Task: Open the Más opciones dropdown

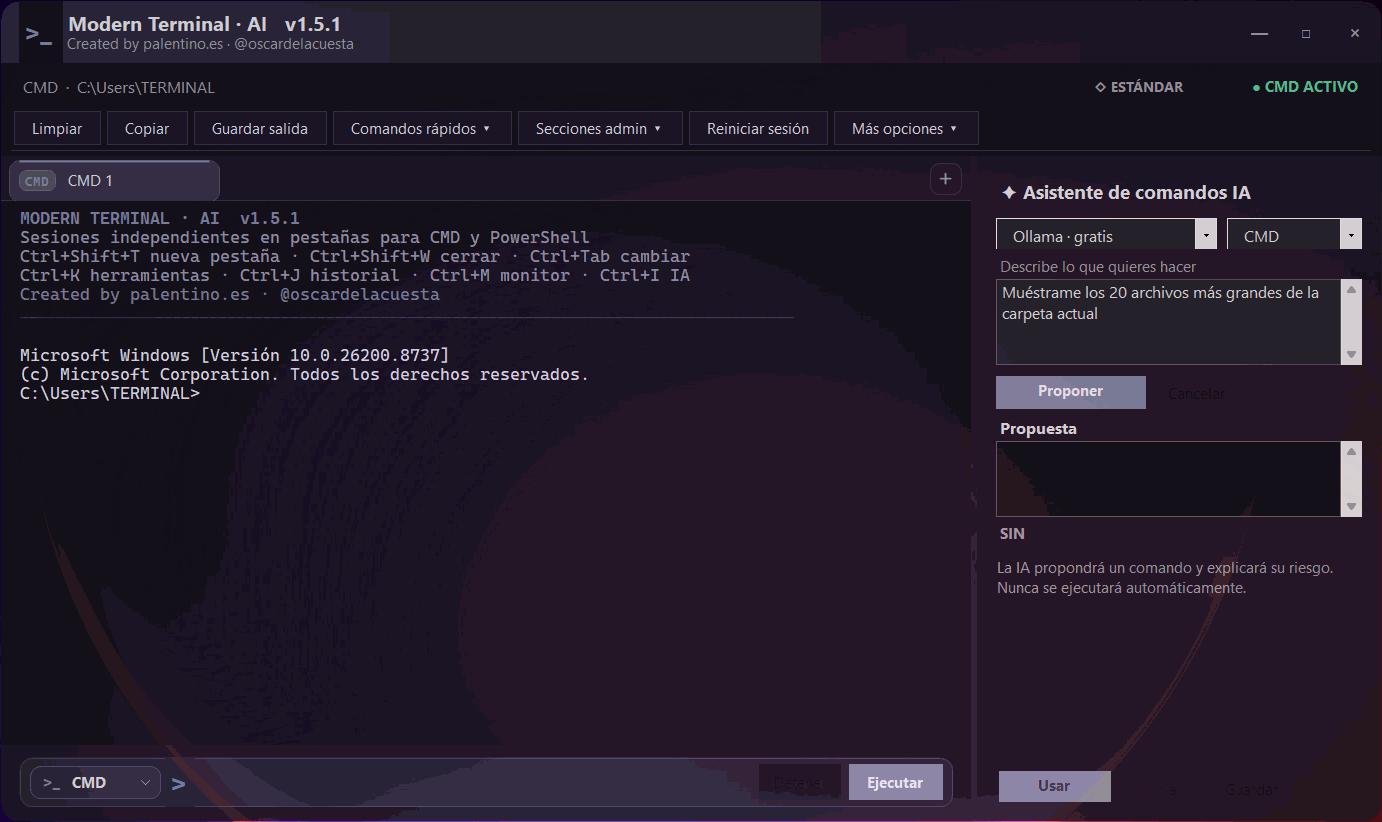Action: pos(906,128)
